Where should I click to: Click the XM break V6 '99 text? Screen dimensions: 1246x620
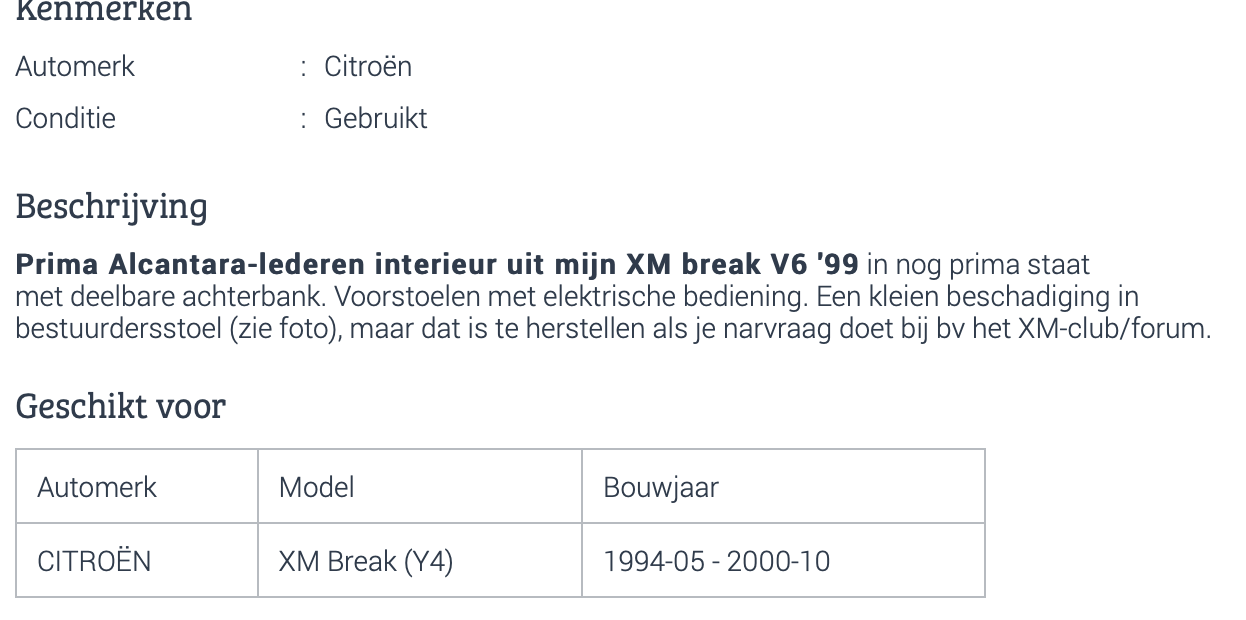tap(742, 265)
